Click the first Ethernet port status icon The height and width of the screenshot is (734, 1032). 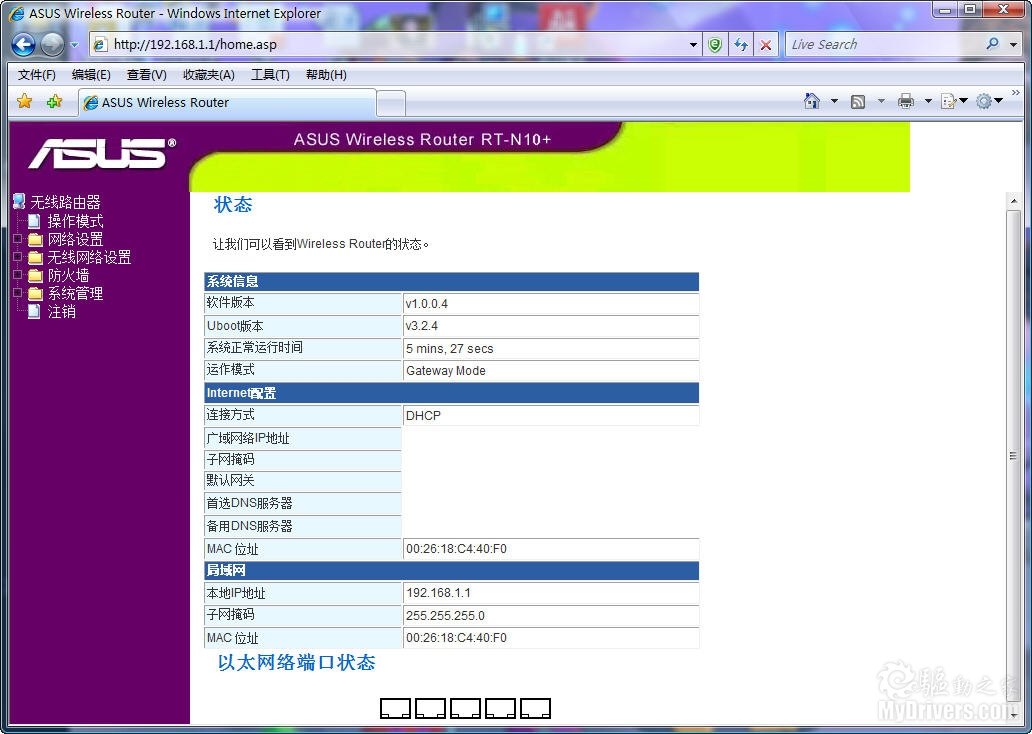click(396, 708)
